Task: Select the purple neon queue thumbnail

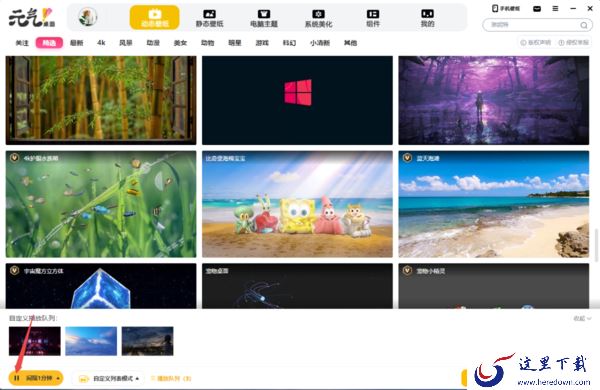Action: pos(35,341)
